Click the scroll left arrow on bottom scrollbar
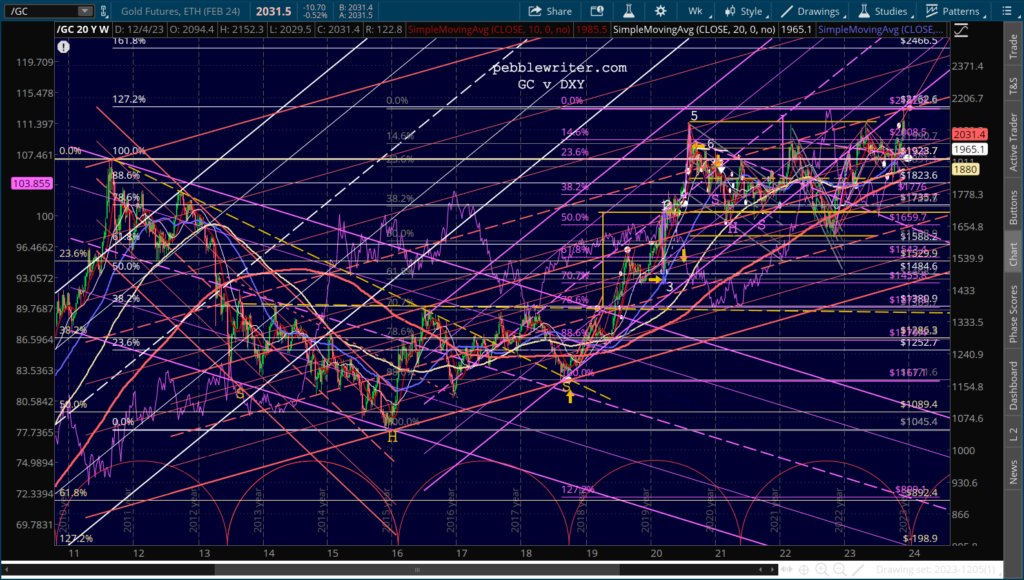Viewport: 1024px width, 580px height. [x=8, y=570]
